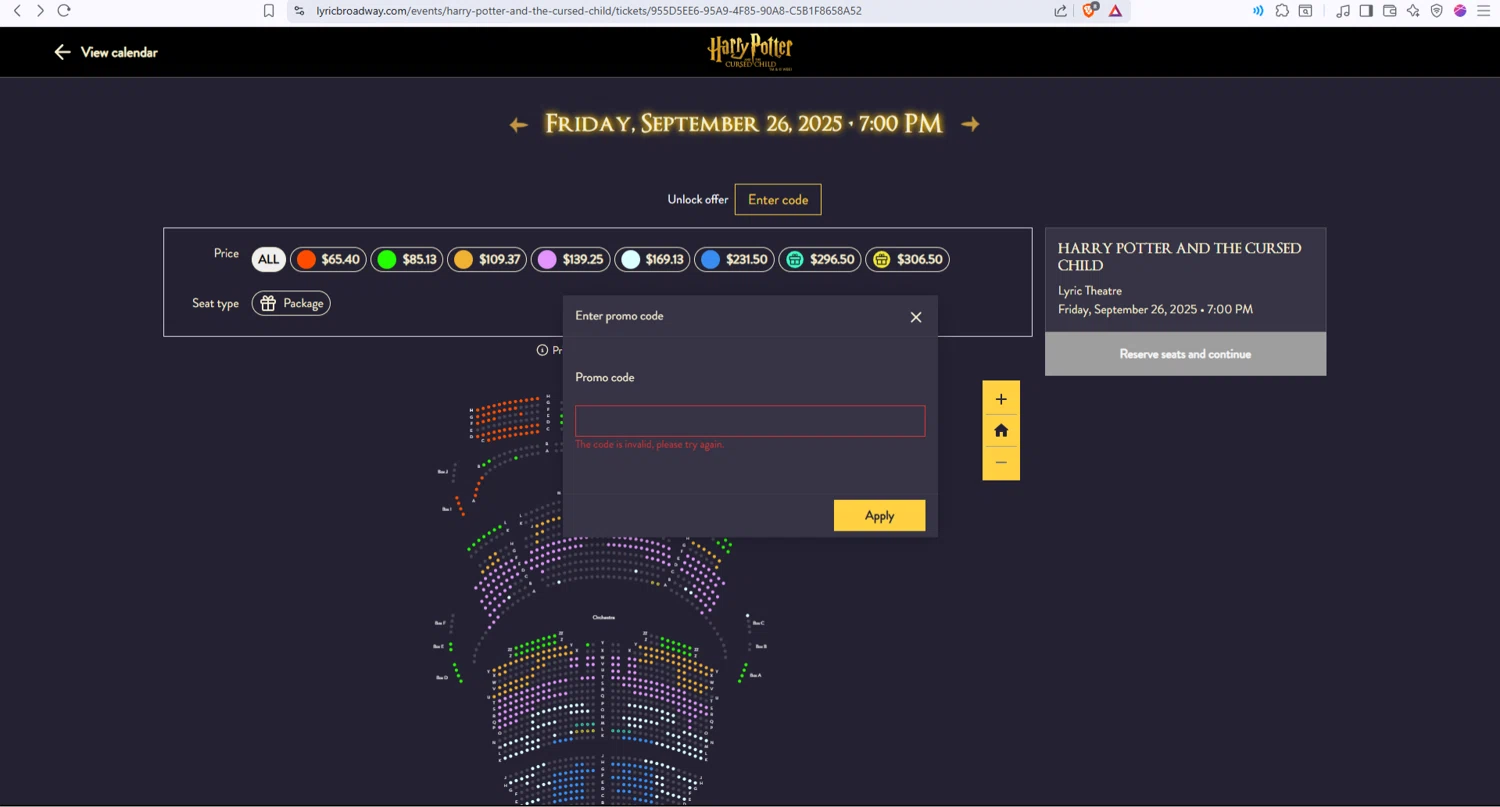Click the 'Orchestra' label on seat map

pyautogui.click(x=603, y=618)
